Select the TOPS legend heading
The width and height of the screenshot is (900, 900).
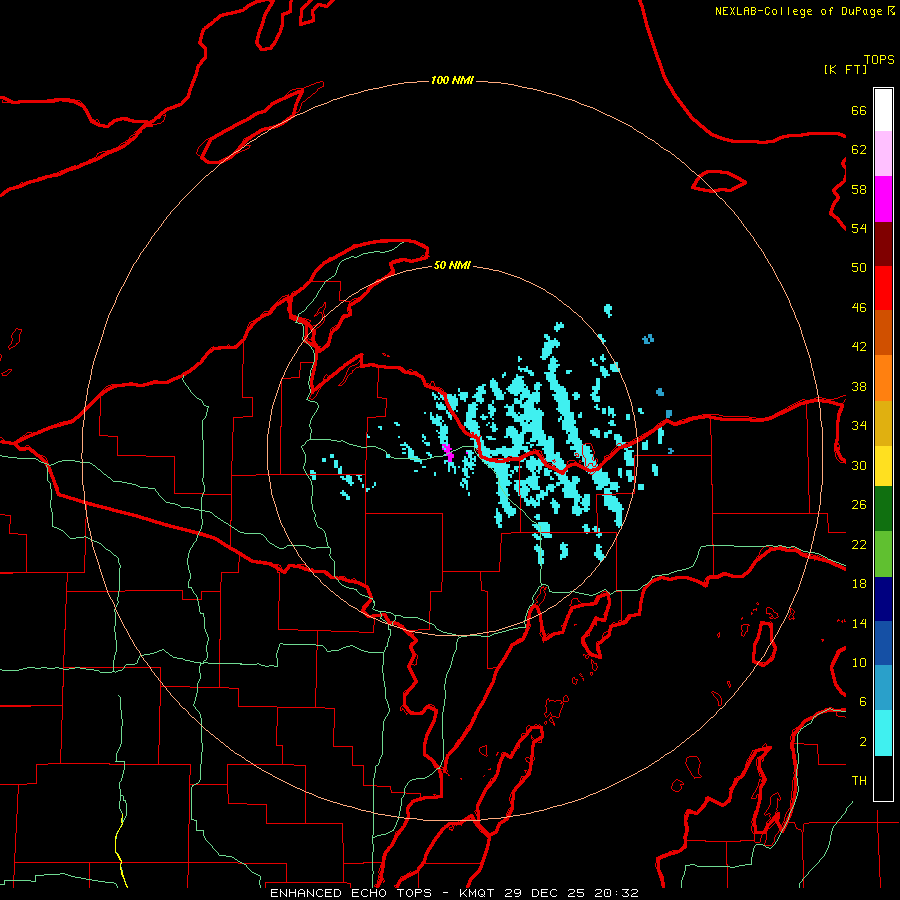[x=879, y=59]
